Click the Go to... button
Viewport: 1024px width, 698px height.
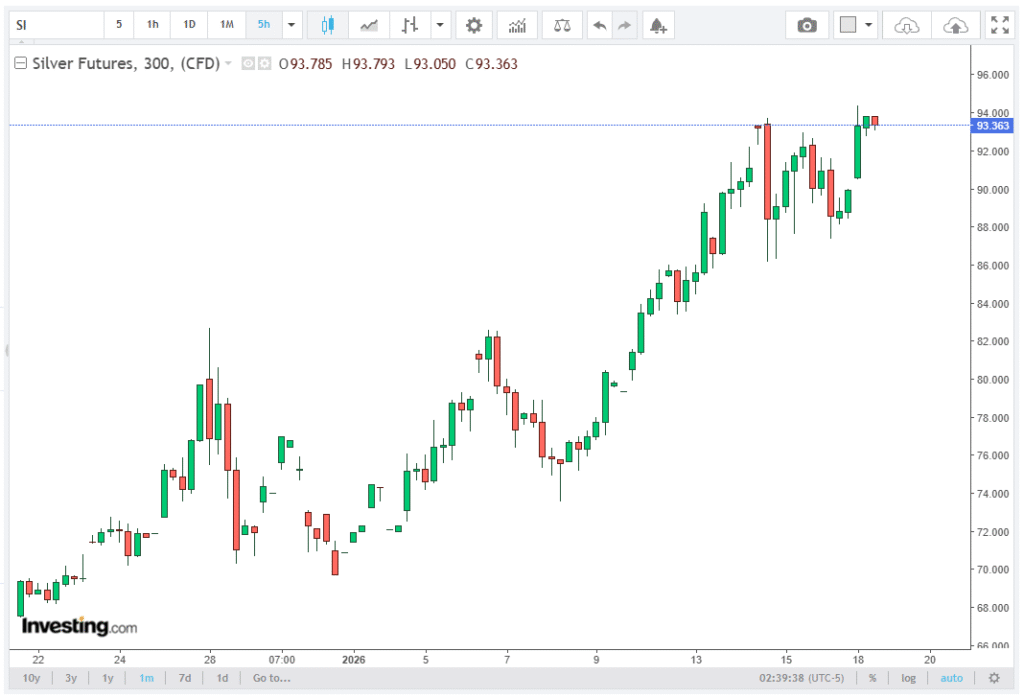(x=271, y=678)
